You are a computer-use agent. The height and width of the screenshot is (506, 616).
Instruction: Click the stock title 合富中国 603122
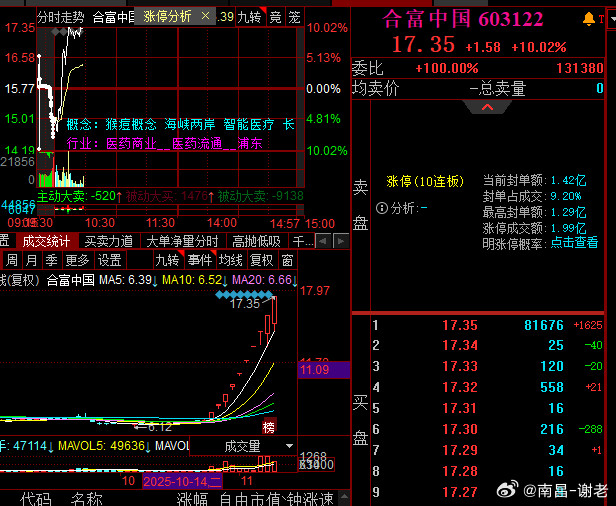[x=463, y=19]
